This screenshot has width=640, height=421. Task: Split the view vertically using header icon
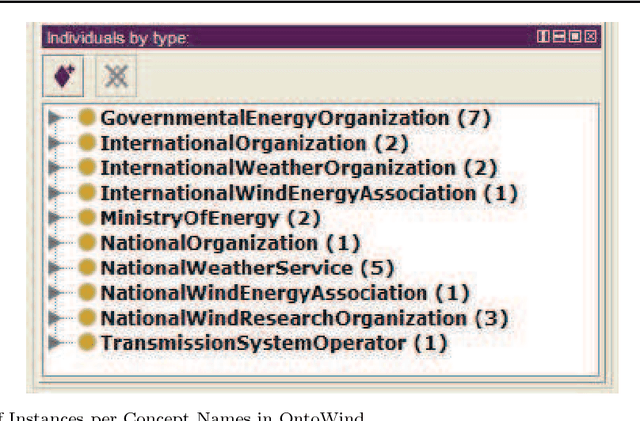pyautogui.click(x=545, y=38)
